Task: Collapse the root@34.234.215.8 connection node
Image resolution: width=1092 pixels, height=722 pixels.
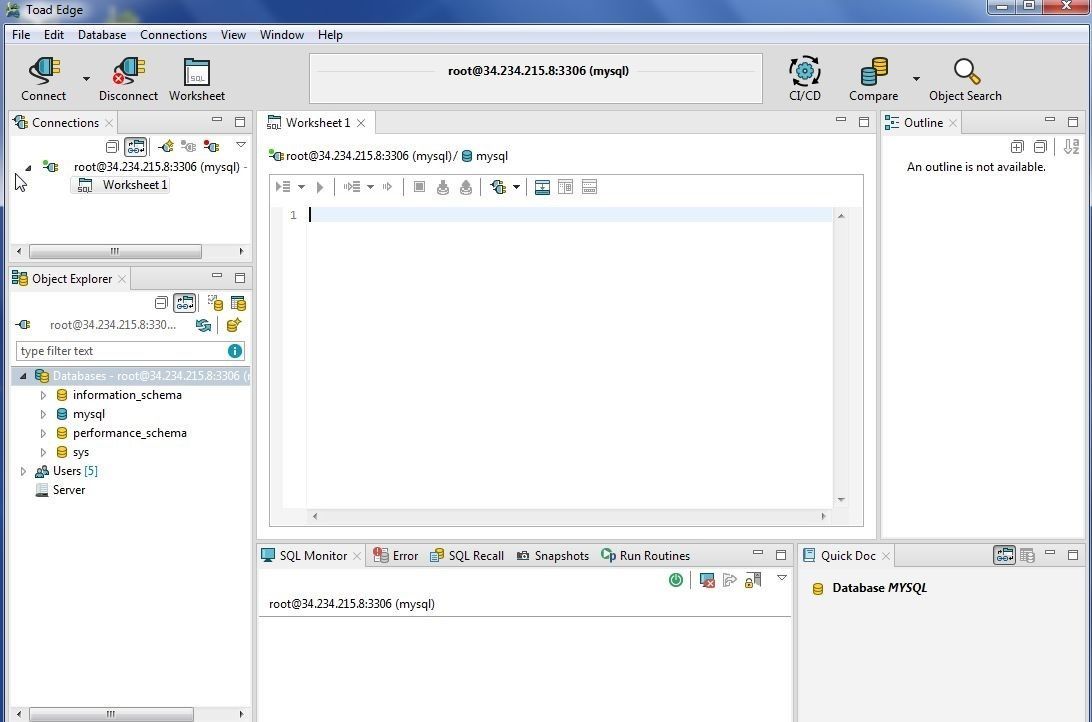Action: pyautogui.click(x=28, y=167)
